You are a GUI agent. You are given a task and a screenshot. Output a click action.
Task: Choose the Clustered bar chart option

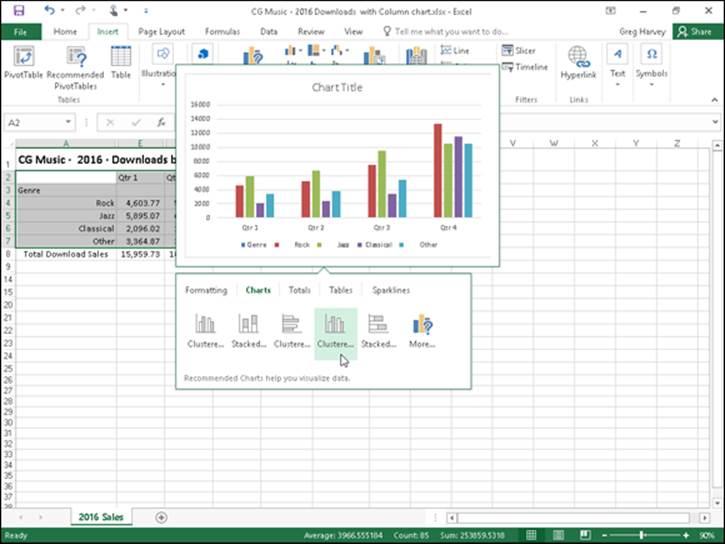pos(292,331)
